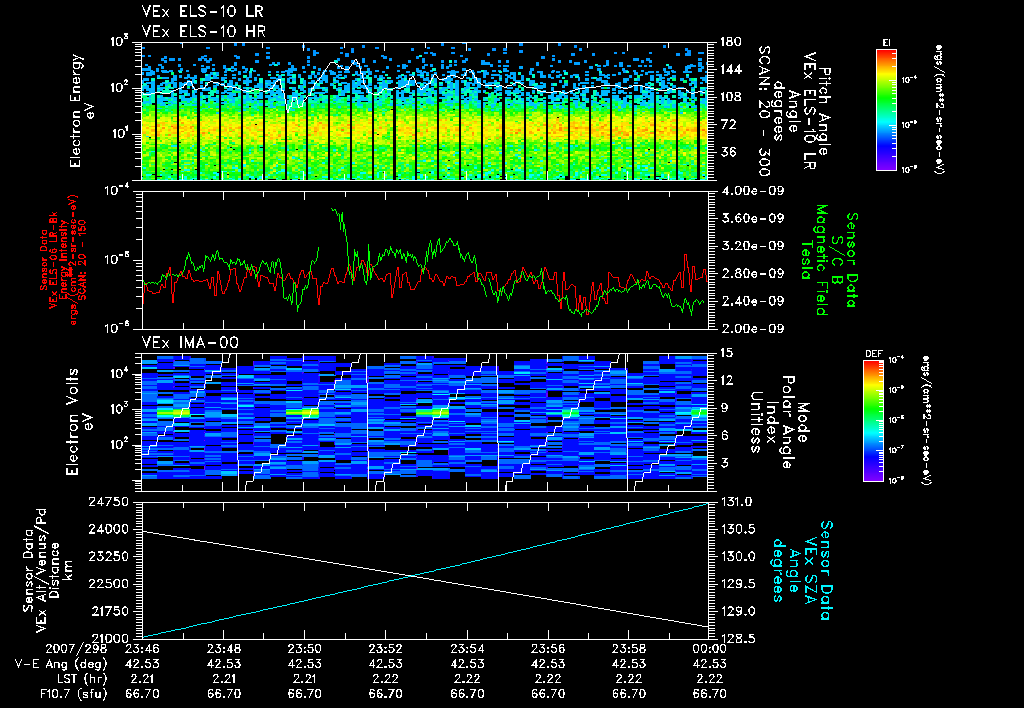This screenshot has width=1024, height=708.
Task: Click the 3.20e-09 magnetic field tick
Action: click(x=751, y=246)
